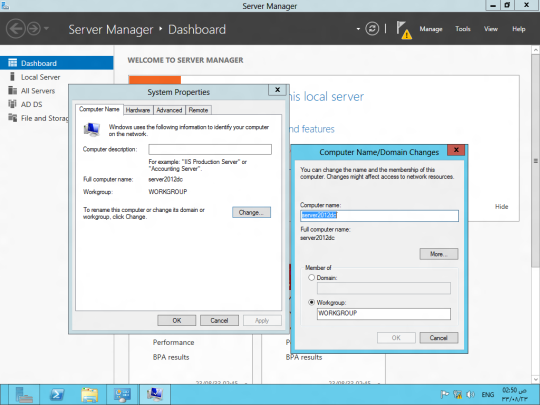
Task: Click the refresh icon in the header
Action: point(372,29)
